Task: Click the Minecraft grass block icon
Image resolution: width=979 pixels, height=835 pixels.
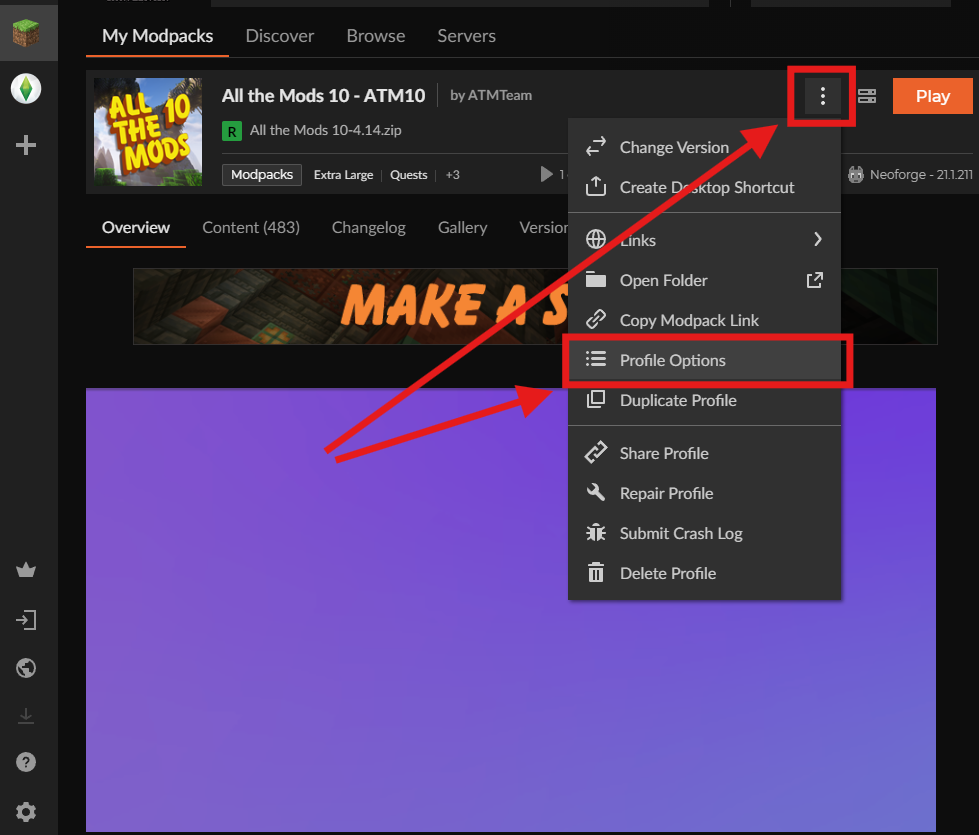Action: 26,34
